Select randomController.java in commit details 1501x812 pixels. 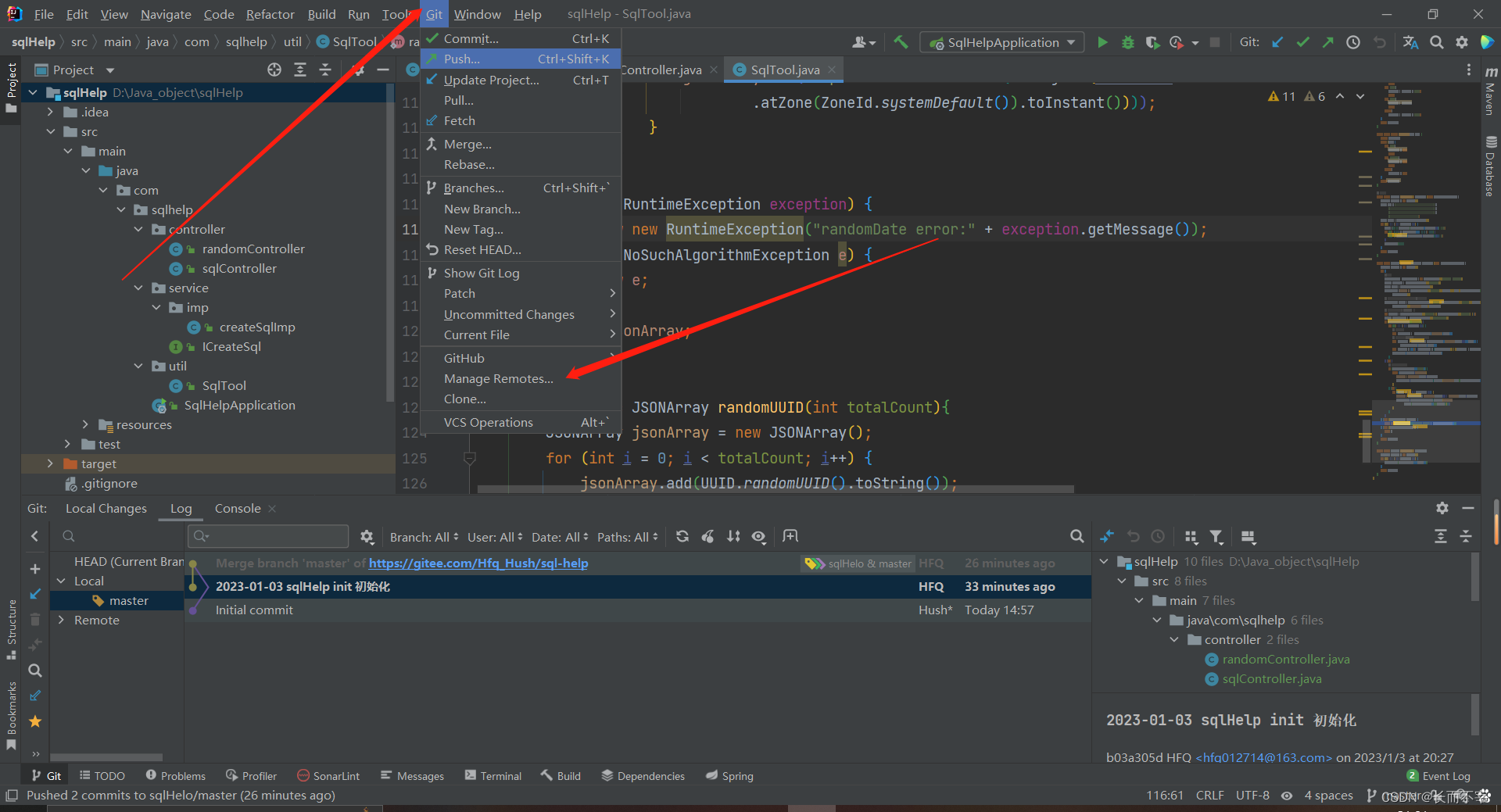pos(1286,659)
